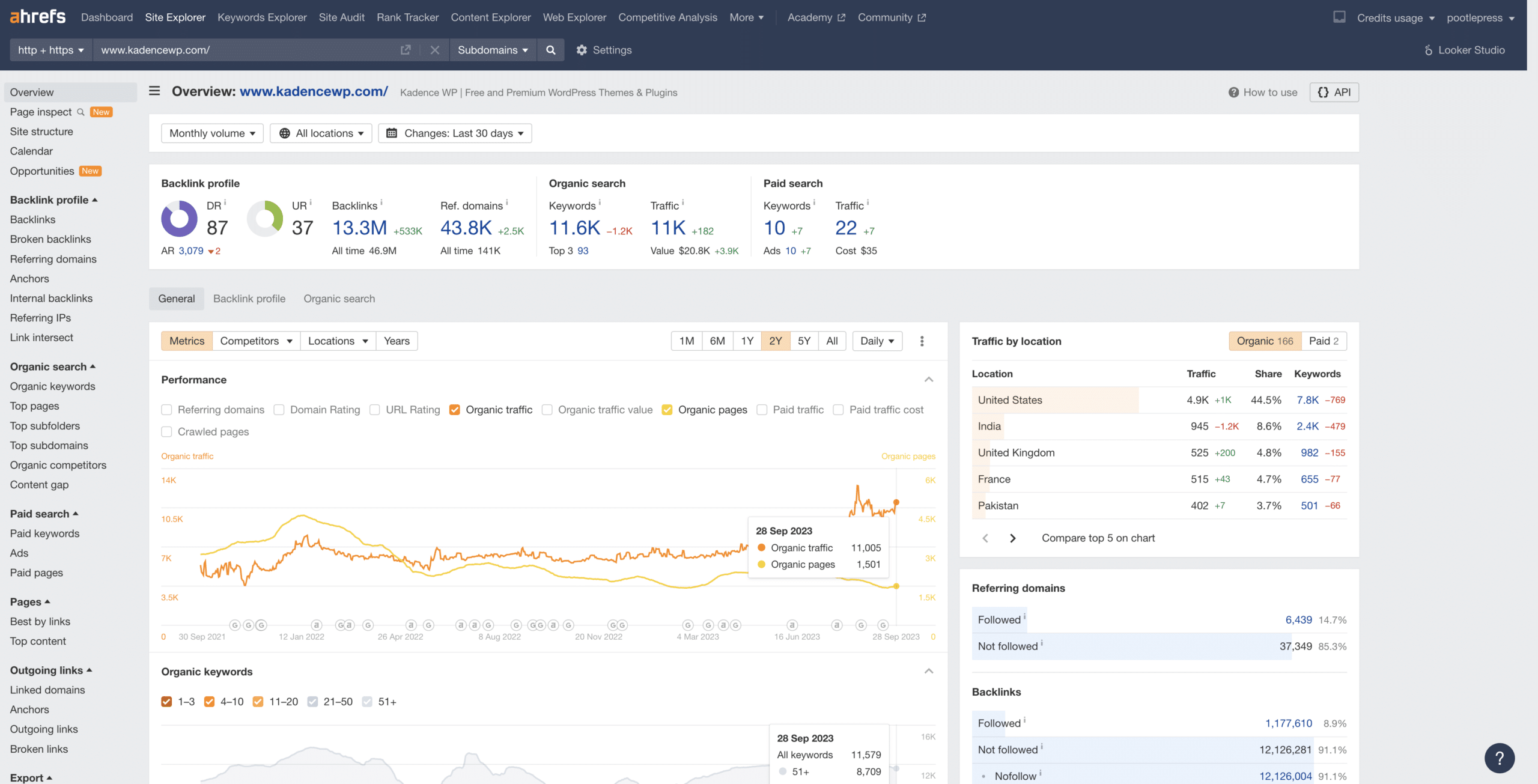
Task: Click Compare top 5 on chart link
Action: point(1097,538)
